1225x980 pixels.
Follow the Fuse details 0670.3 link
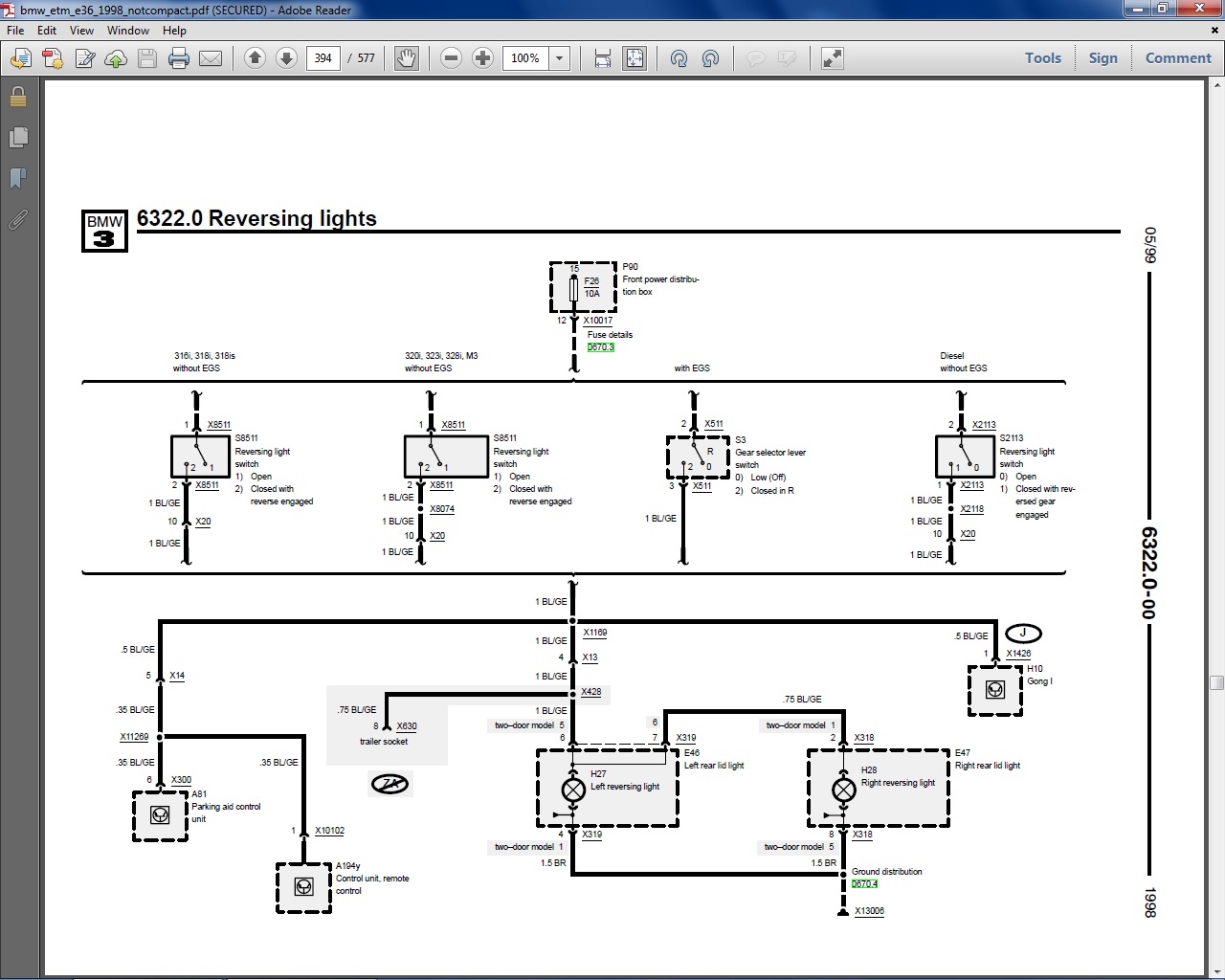point(601,347)
